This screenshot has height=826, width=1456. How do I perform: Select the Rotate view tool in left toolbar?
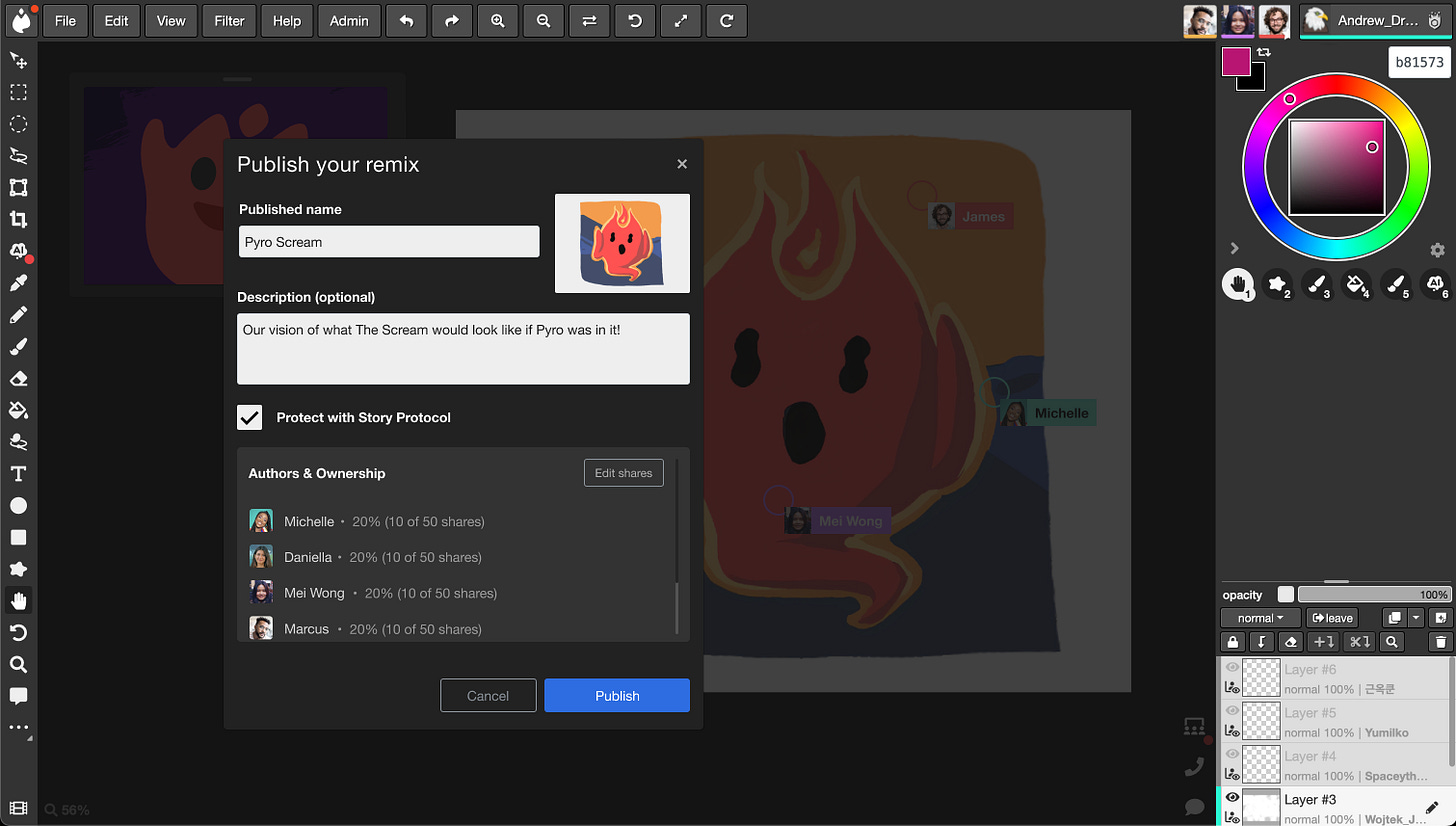[18, 633]
